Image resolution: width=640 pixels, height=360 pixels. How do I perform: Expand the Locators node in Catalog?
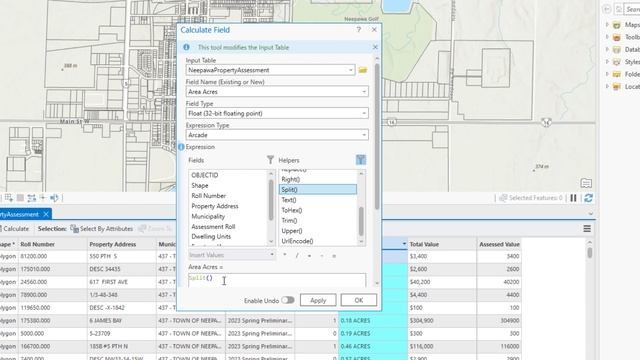(x=607, y=86)
